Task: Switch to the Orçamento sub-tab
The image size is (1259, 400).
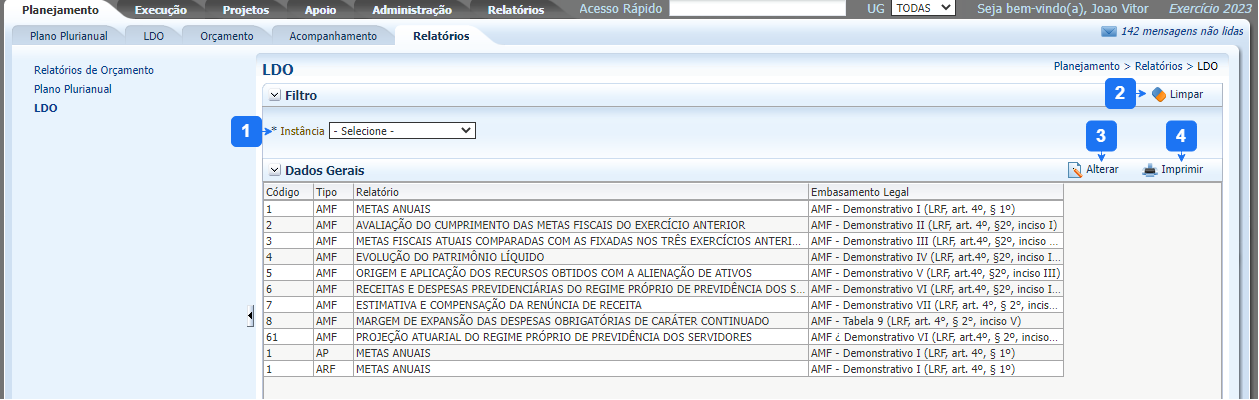Action: click(x=226, y=36)
